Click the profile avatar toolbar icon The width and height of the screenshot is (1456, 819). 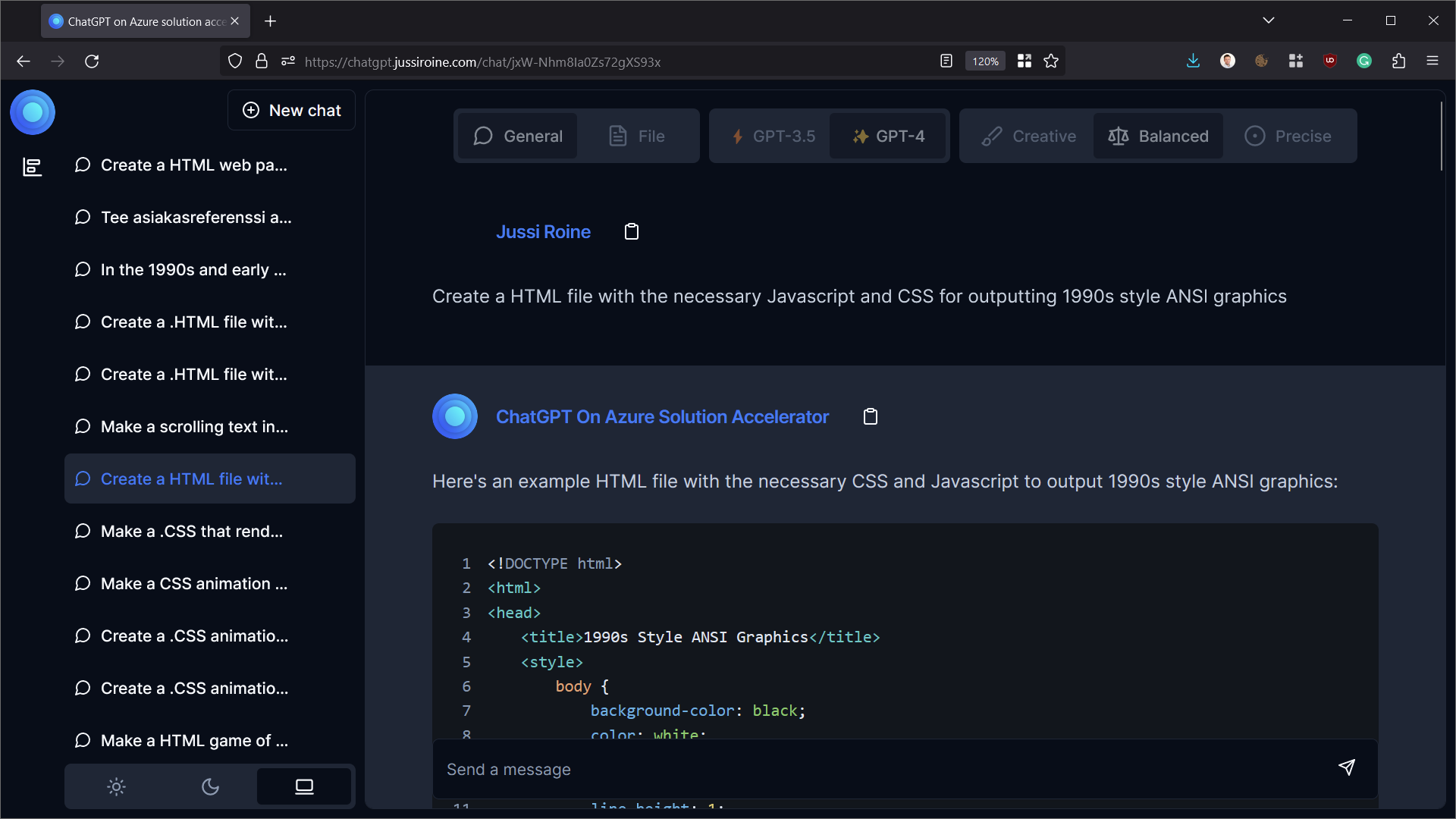point(1228,61)
